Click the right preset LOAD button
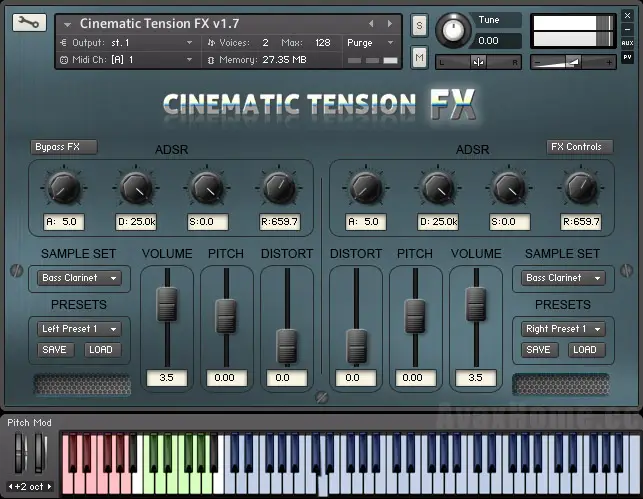 586,350
